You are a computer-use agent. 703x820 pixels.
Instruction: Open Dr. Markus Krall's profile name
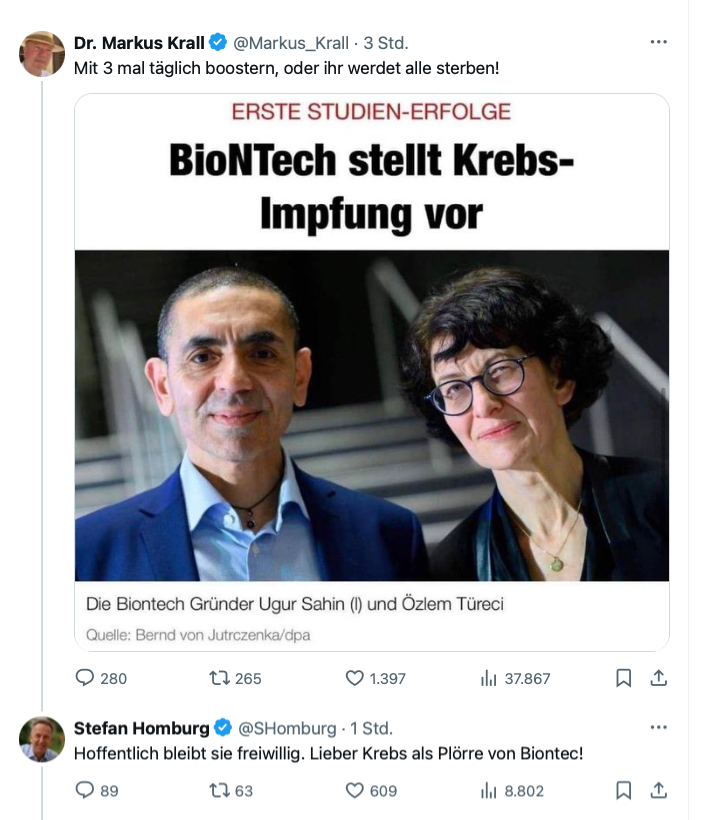(138, 43)
